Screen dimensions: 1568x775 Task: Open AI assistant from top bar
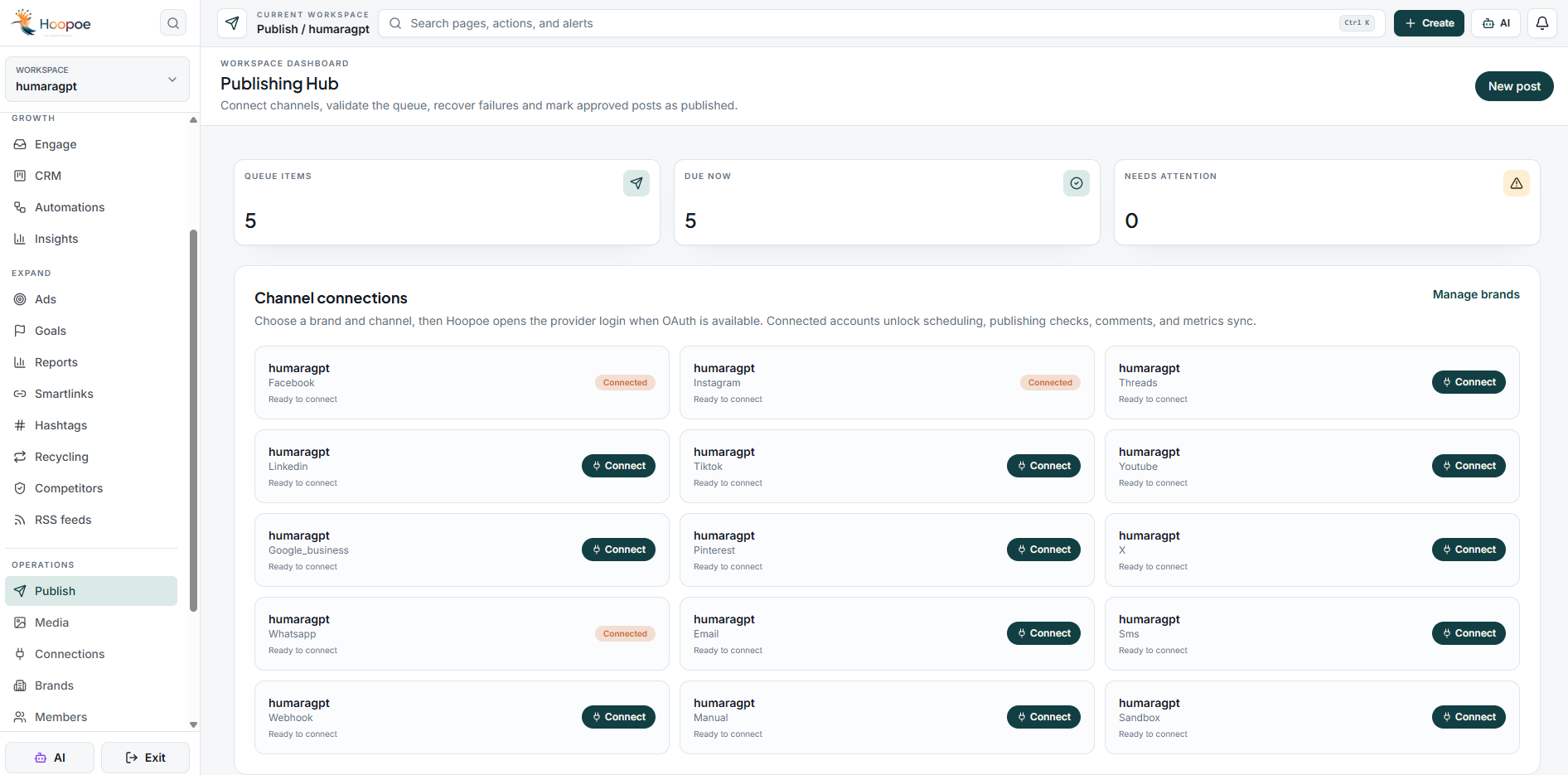[1496, 23]
